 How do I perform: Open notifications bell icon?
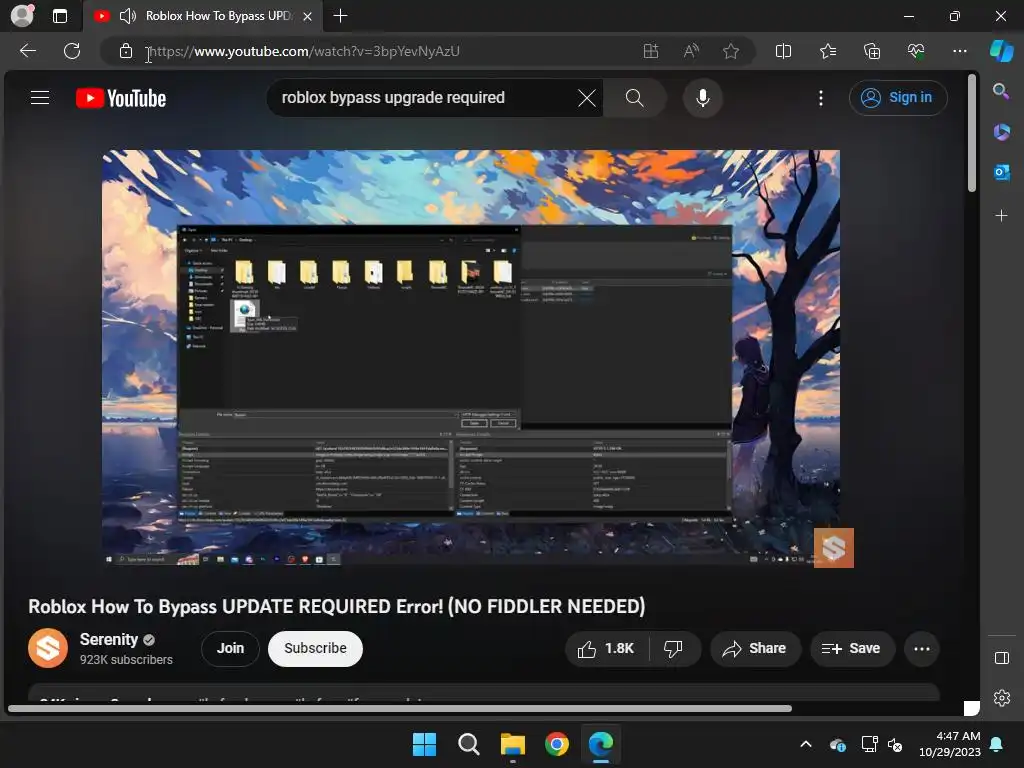point(997,744)
